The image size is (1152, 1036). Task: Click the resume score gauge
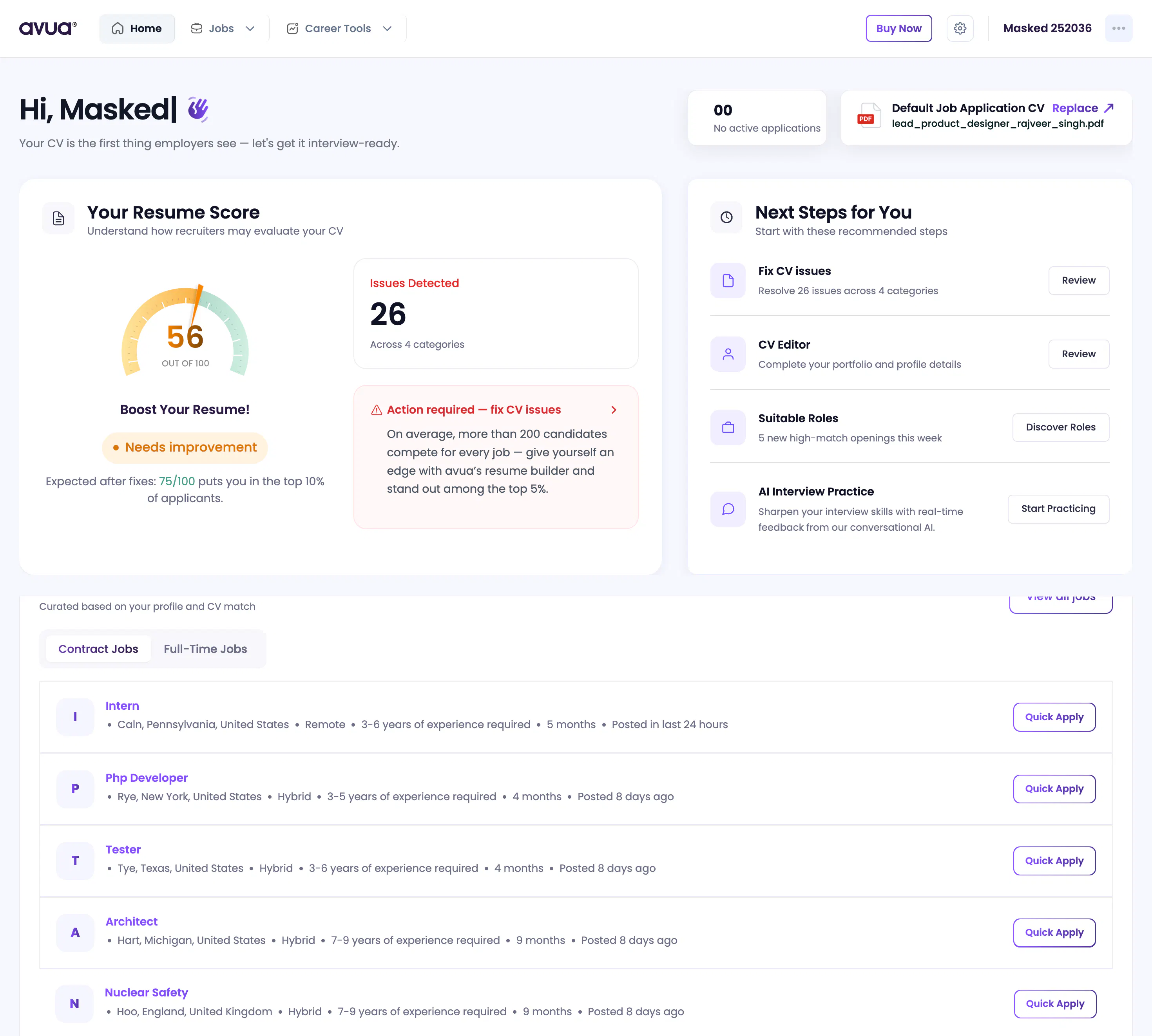click(x=185, y=330)
